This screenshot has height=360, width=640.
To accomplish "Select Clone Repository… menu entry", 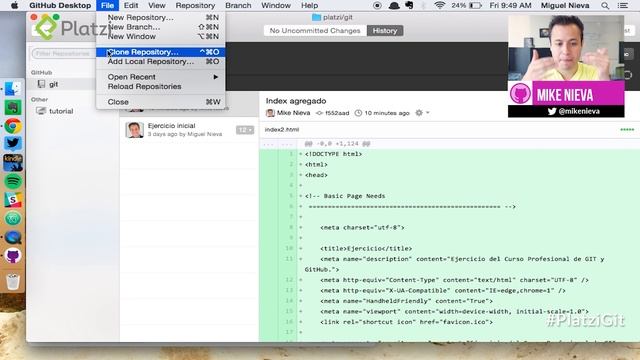I will point(160,52).
